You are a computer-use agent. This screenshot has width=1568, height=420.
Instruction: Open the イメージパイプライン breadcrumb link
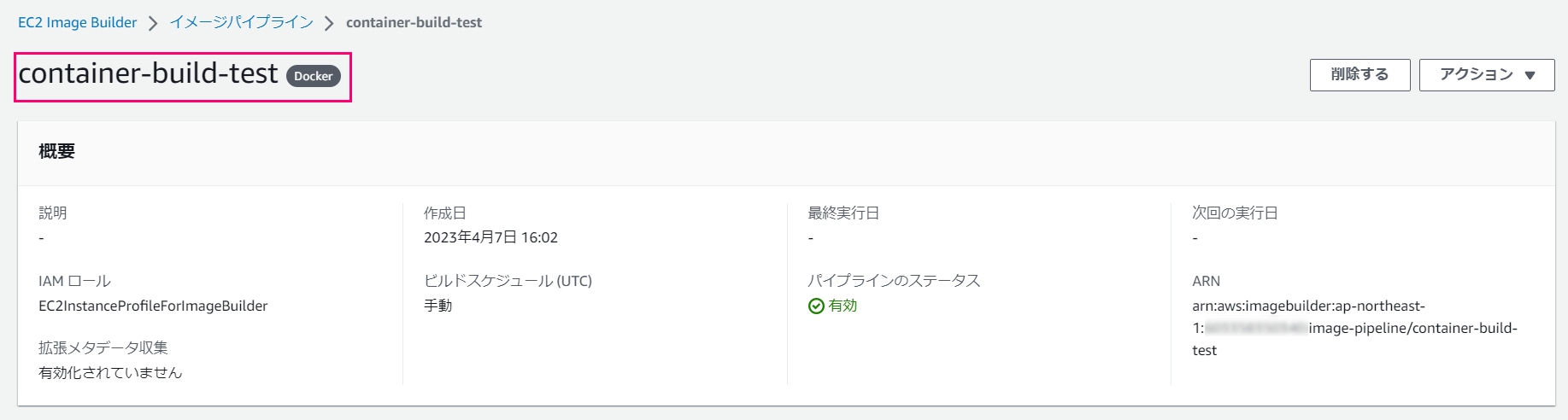coord(242,22)
